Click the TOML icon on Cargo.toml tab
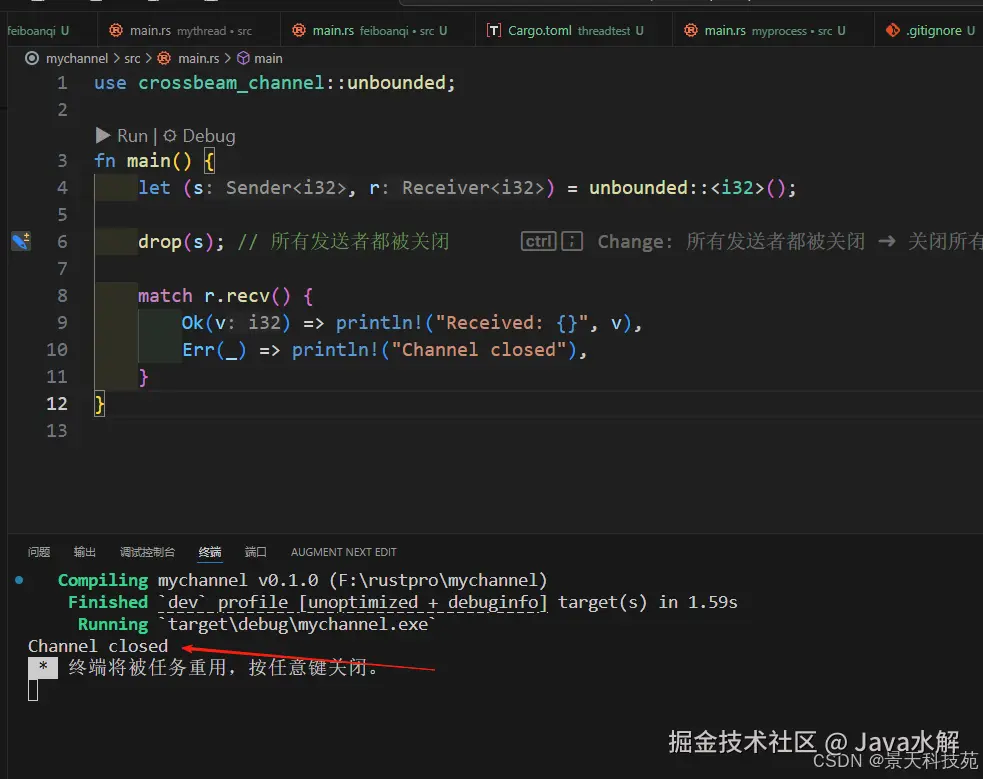Image resolution: width=983 pixels, height=779 pixels. pyautogui.click(x=493, y=30)
